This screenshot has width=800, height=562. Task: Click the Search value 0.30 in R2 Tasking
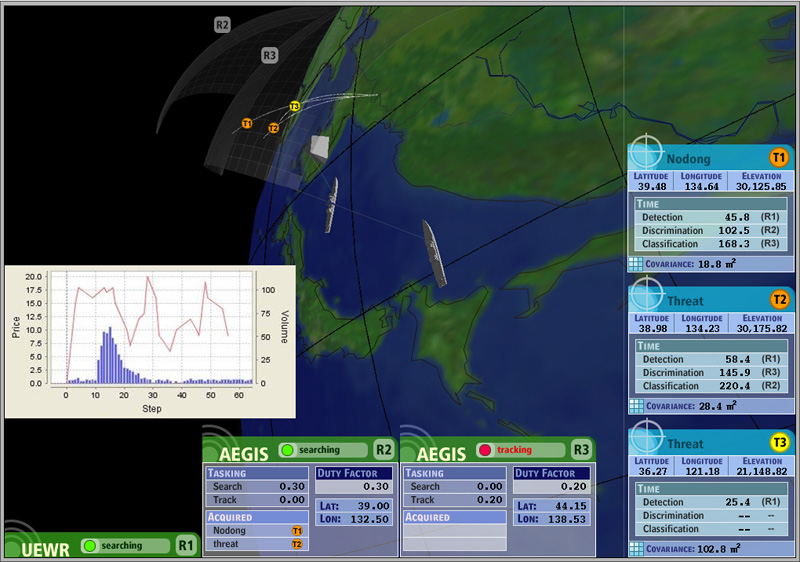click(x=292, y=487)
